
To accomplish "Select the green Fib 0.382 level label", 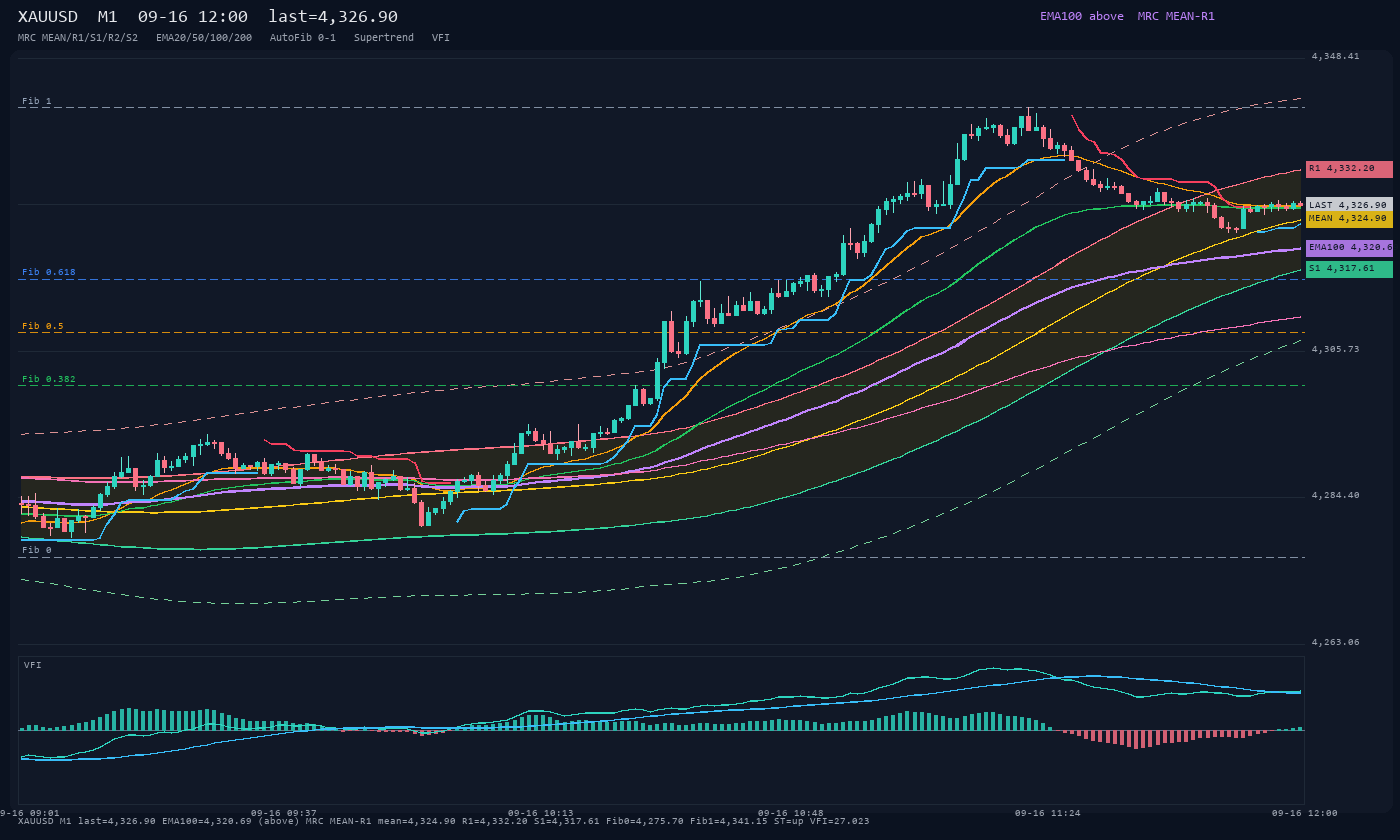I will click(x=49, y=379).
